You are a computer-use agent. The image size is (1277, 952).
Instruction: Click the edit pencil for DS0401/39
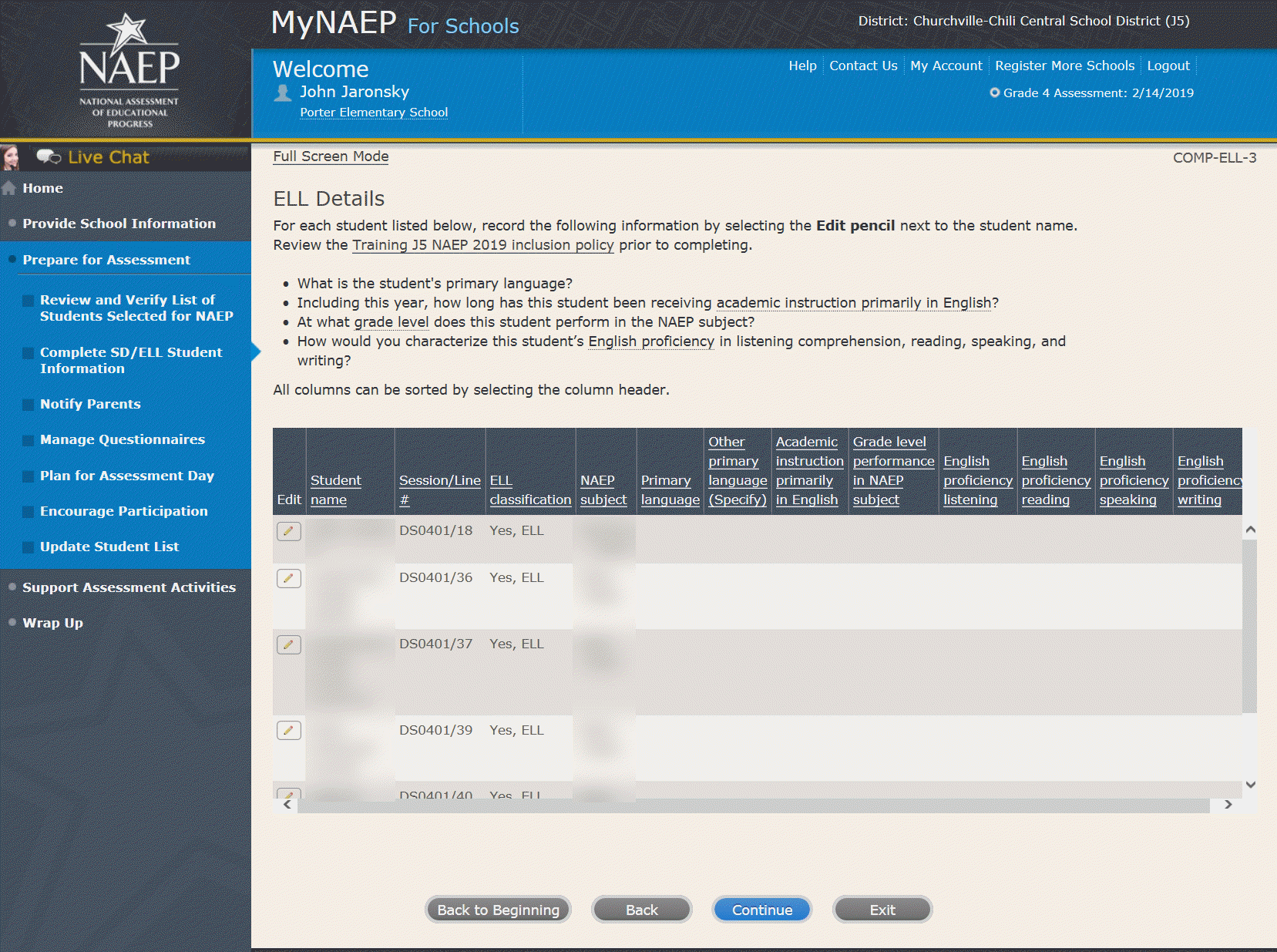point(289,730)
